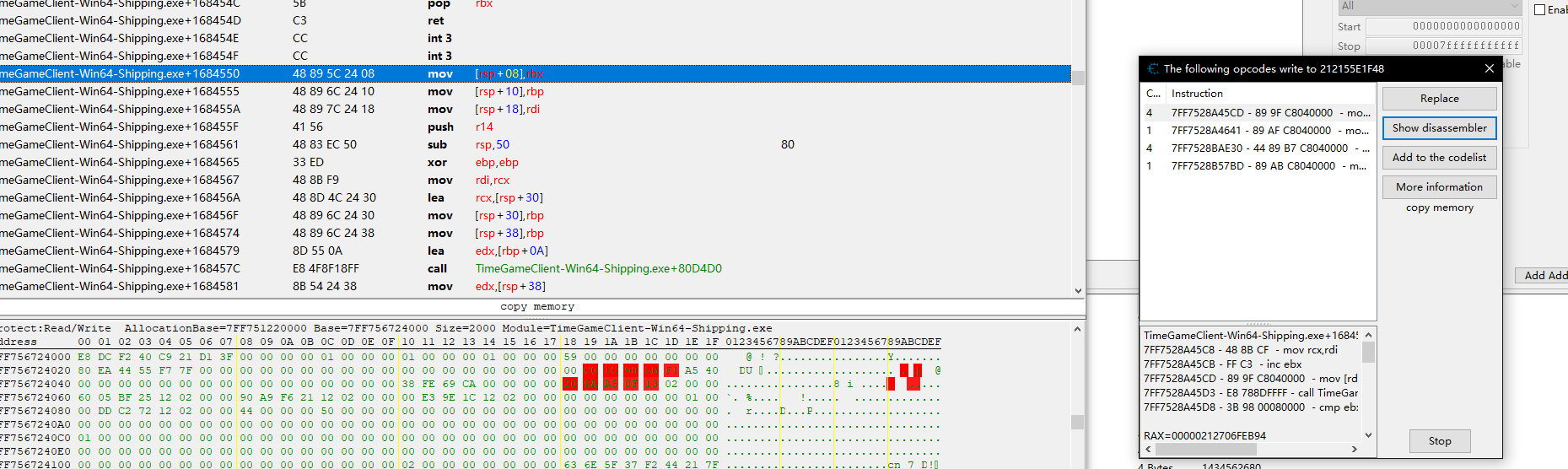Click the Replace button
The width and height of the screenshot is (1568, 469).
click(x=1439, y=99)
